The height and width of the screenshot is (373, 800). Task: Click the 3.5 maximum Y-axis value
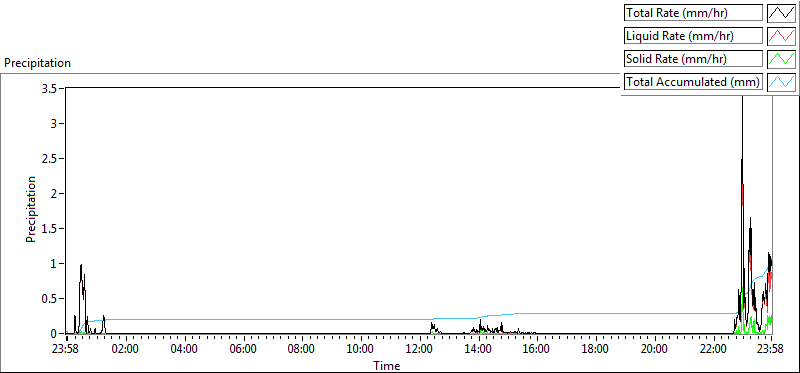click(x=53, y=88)
